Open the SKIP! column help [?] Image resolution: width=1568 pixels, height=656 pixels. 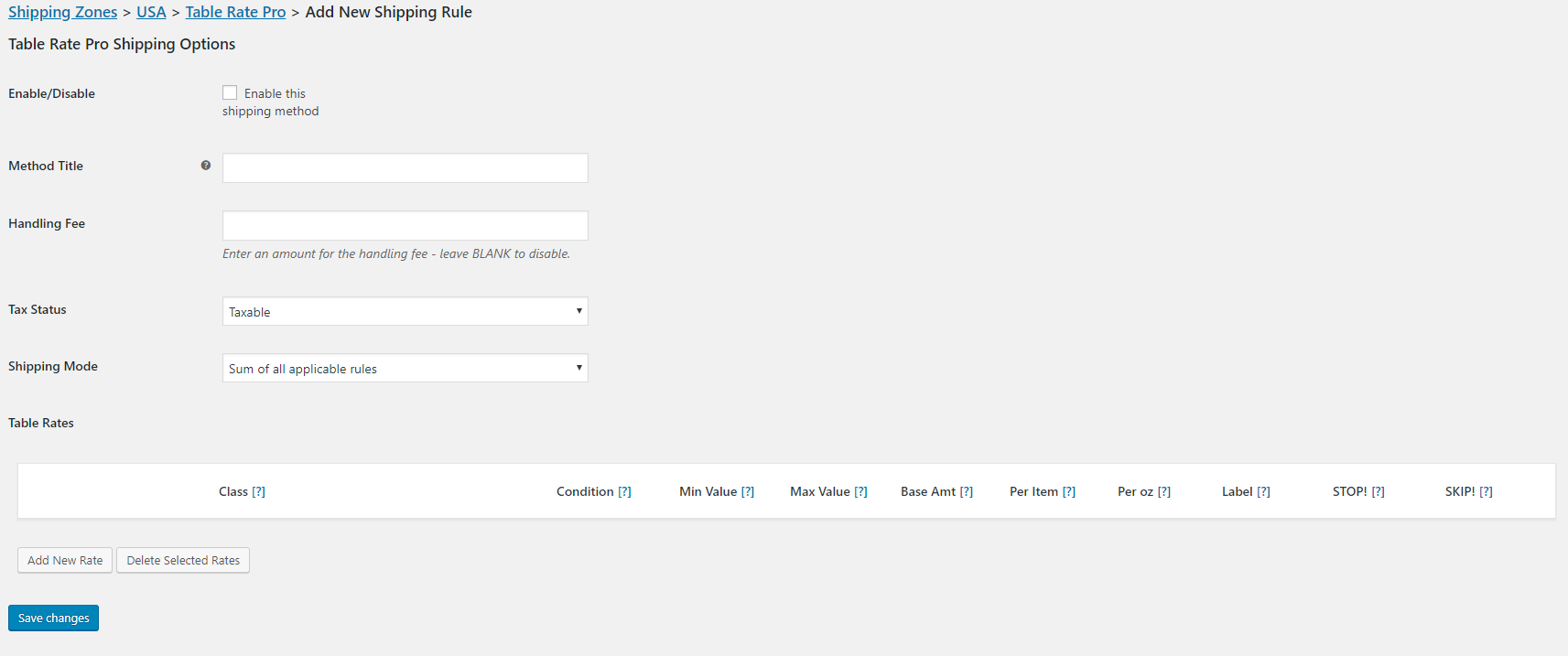[x=1487, y=492]
